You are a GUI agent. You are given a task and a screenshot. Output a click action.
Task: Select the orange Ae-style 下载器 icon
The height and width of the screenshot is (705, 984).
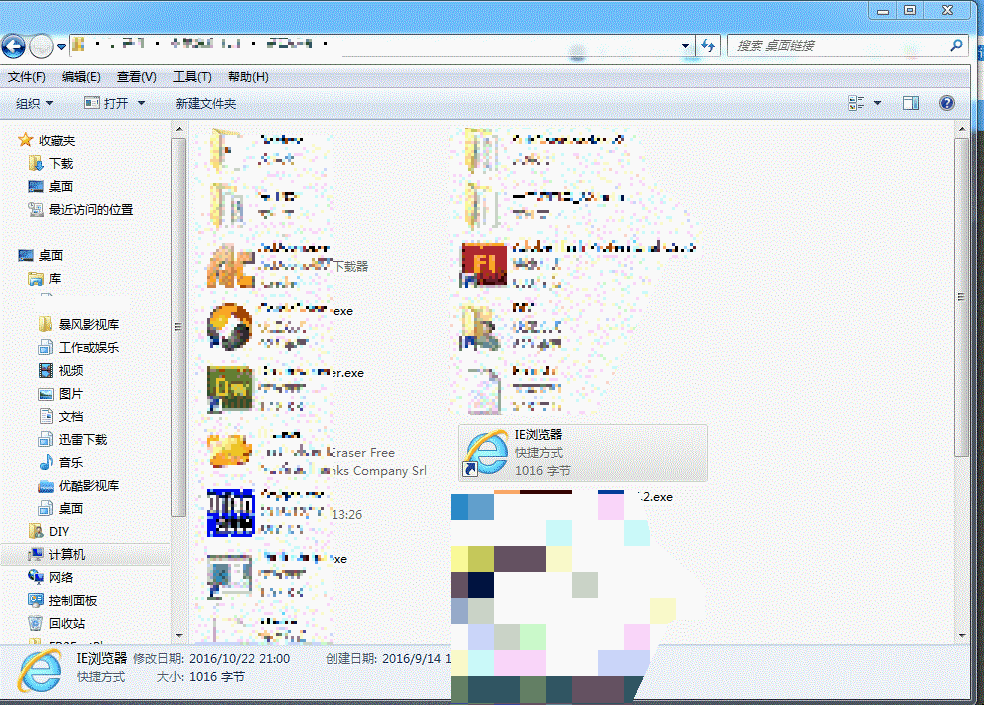coord(230,266)
